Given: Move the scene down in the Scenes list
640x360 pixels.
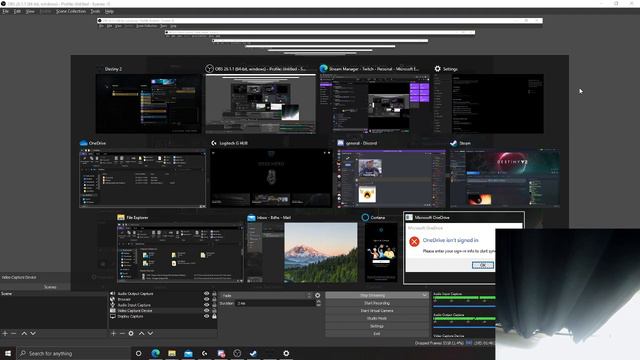Looking at the screenshot, I should [33, 333].
